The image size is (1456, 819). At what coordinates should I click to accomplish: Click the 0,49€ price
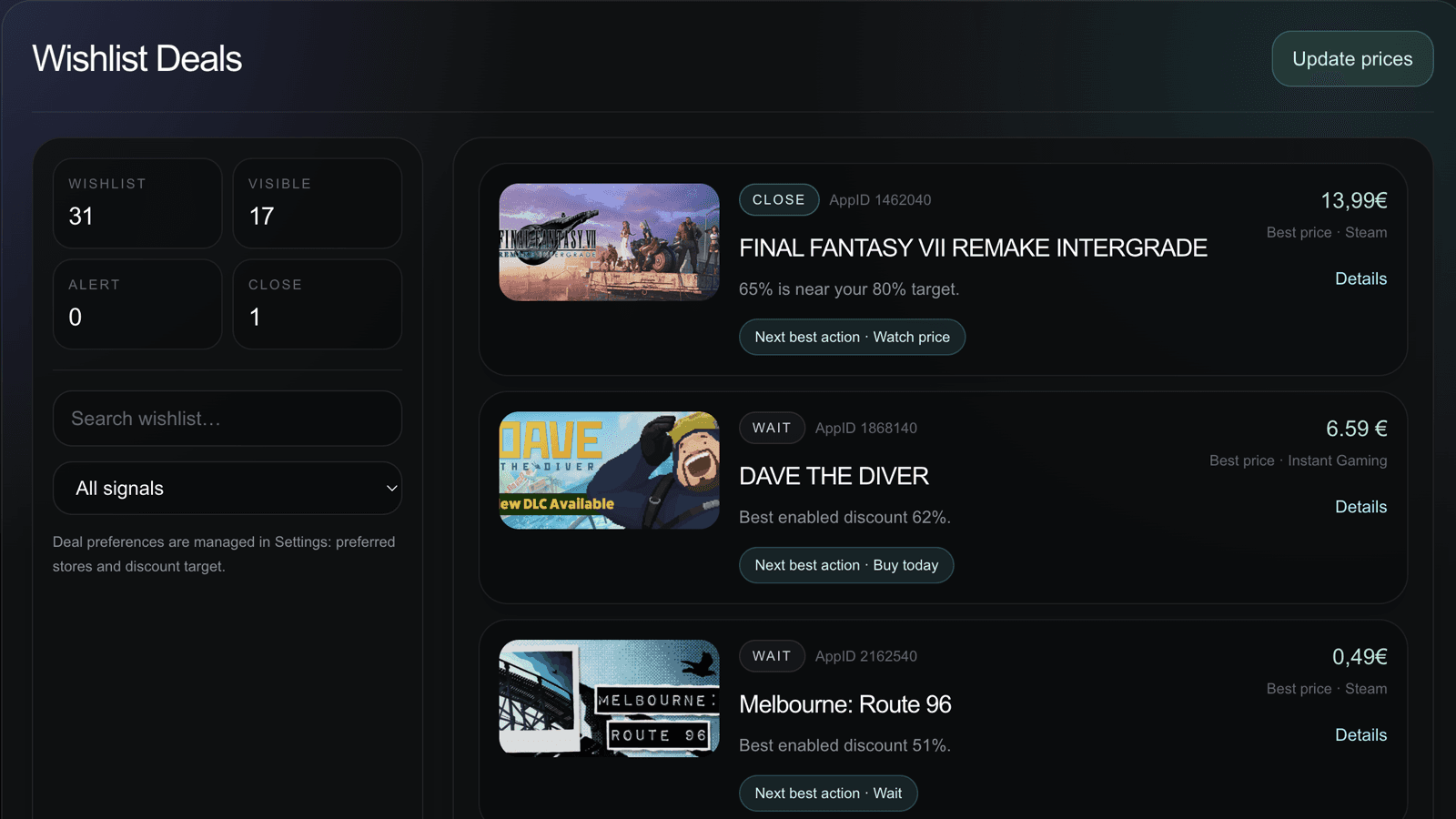pyautogui.click(x=1360, y=657)
